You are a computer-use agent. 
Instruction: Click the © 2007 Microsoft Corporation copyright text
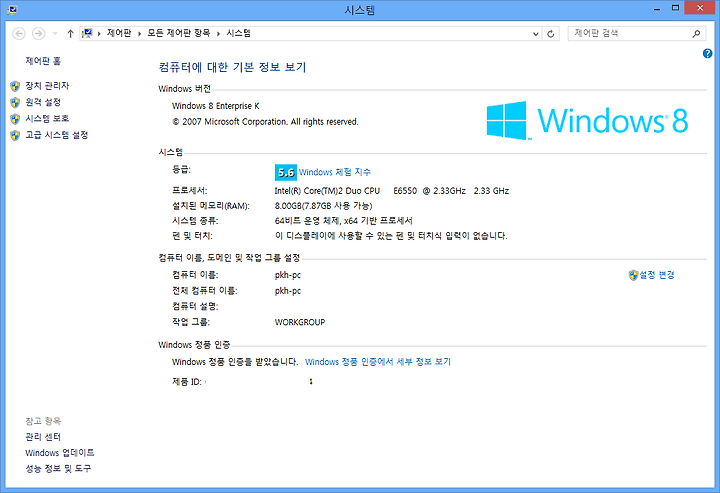coord(265,122)
